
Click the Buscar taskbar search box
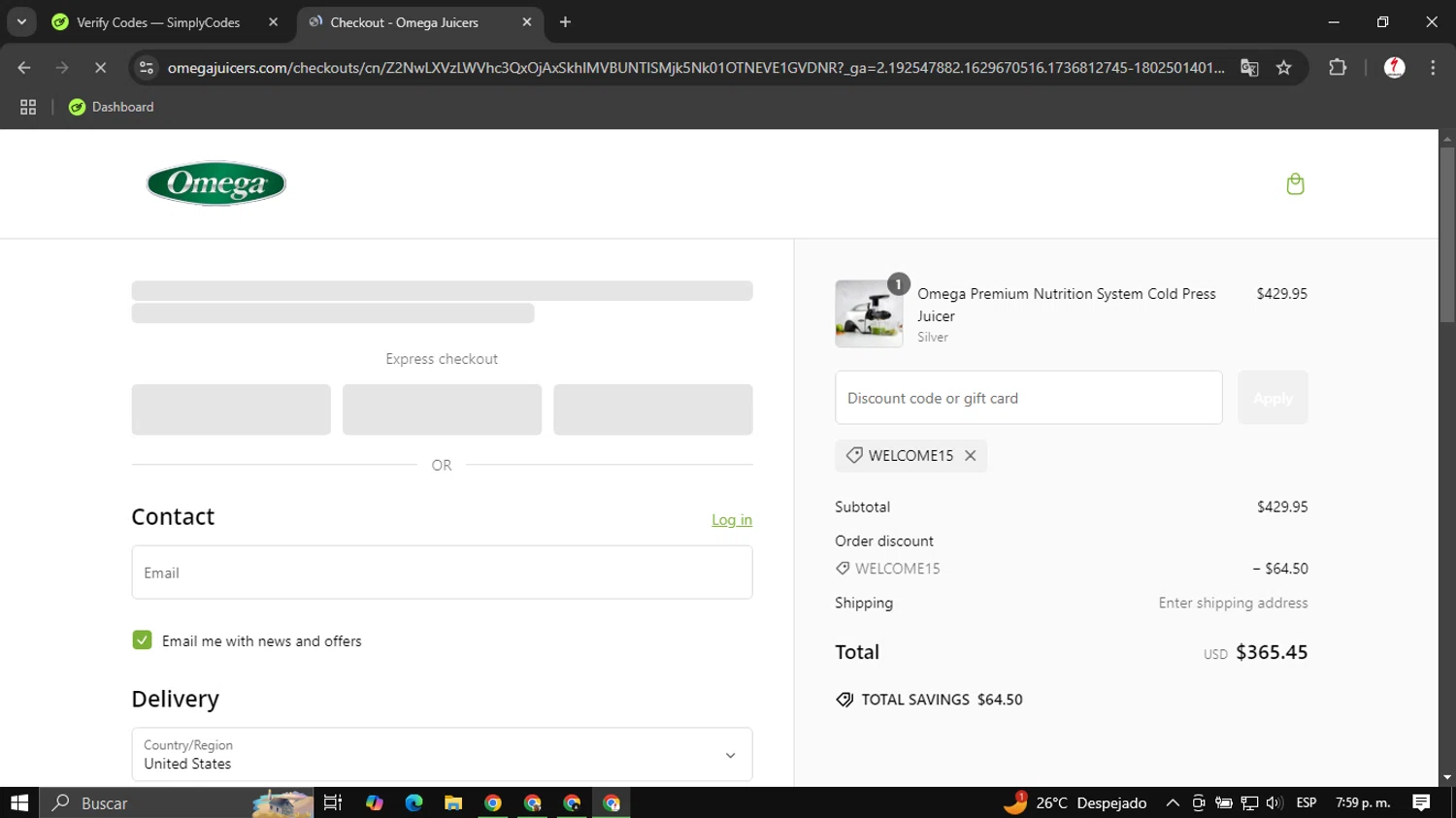coord(177,802)
